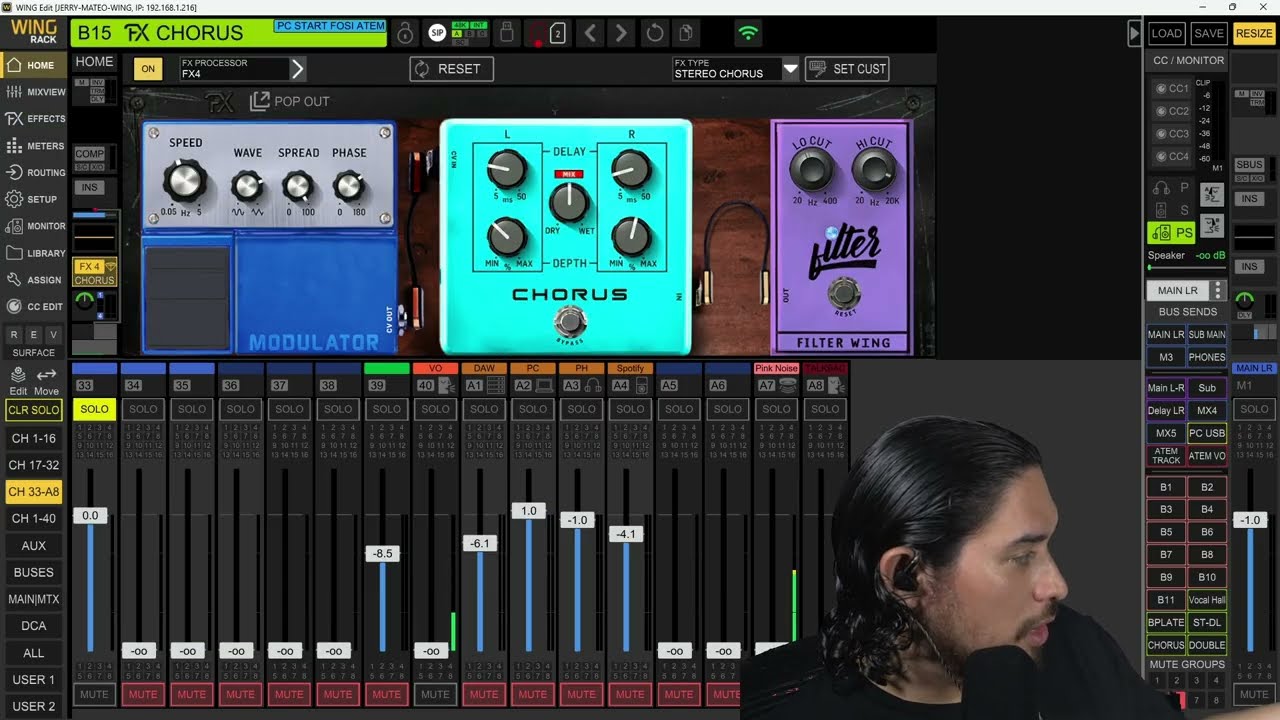Expand the FX PROCESSOR FX4 chevron
Viewport: 1280px width, 720px height.
pyautogui.click(x=297, y=69)
